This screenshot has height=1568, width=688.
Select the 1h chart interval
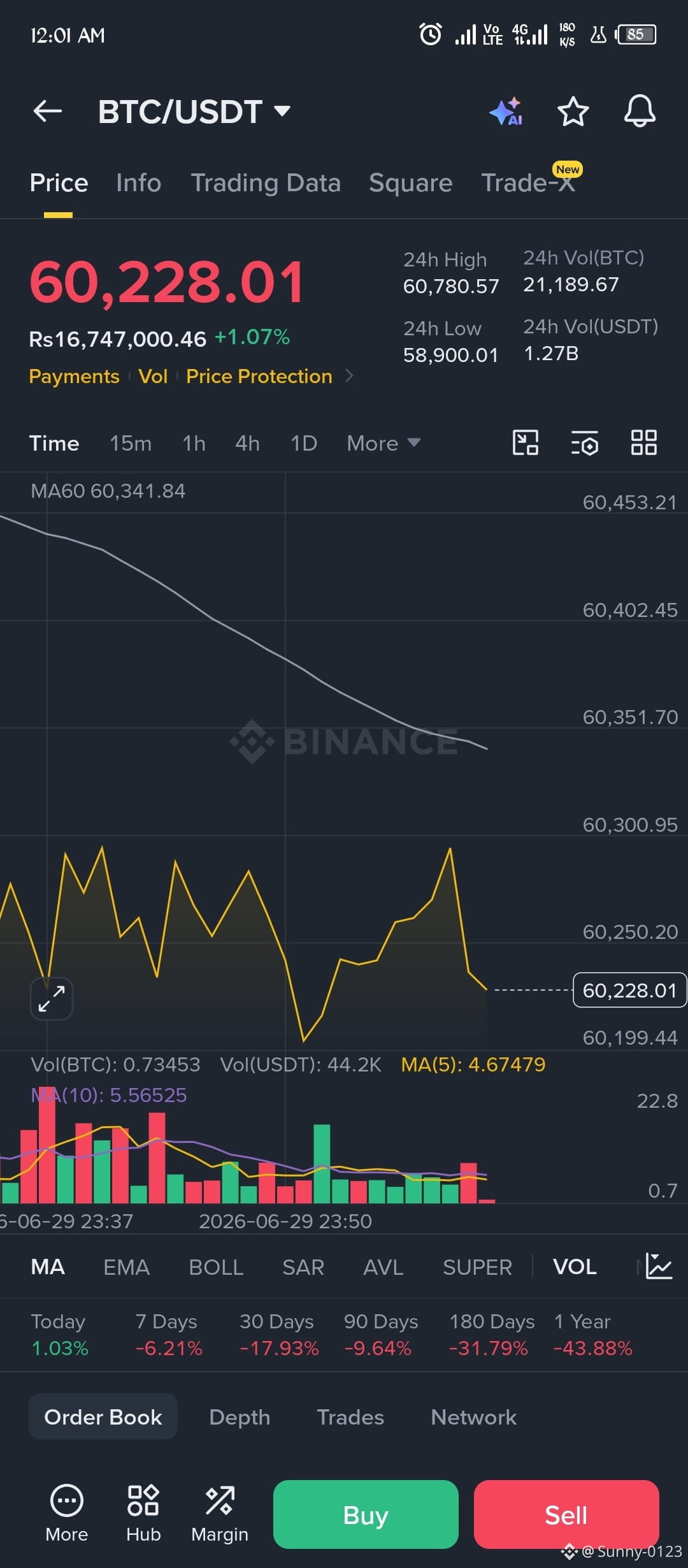click(194, 443)
